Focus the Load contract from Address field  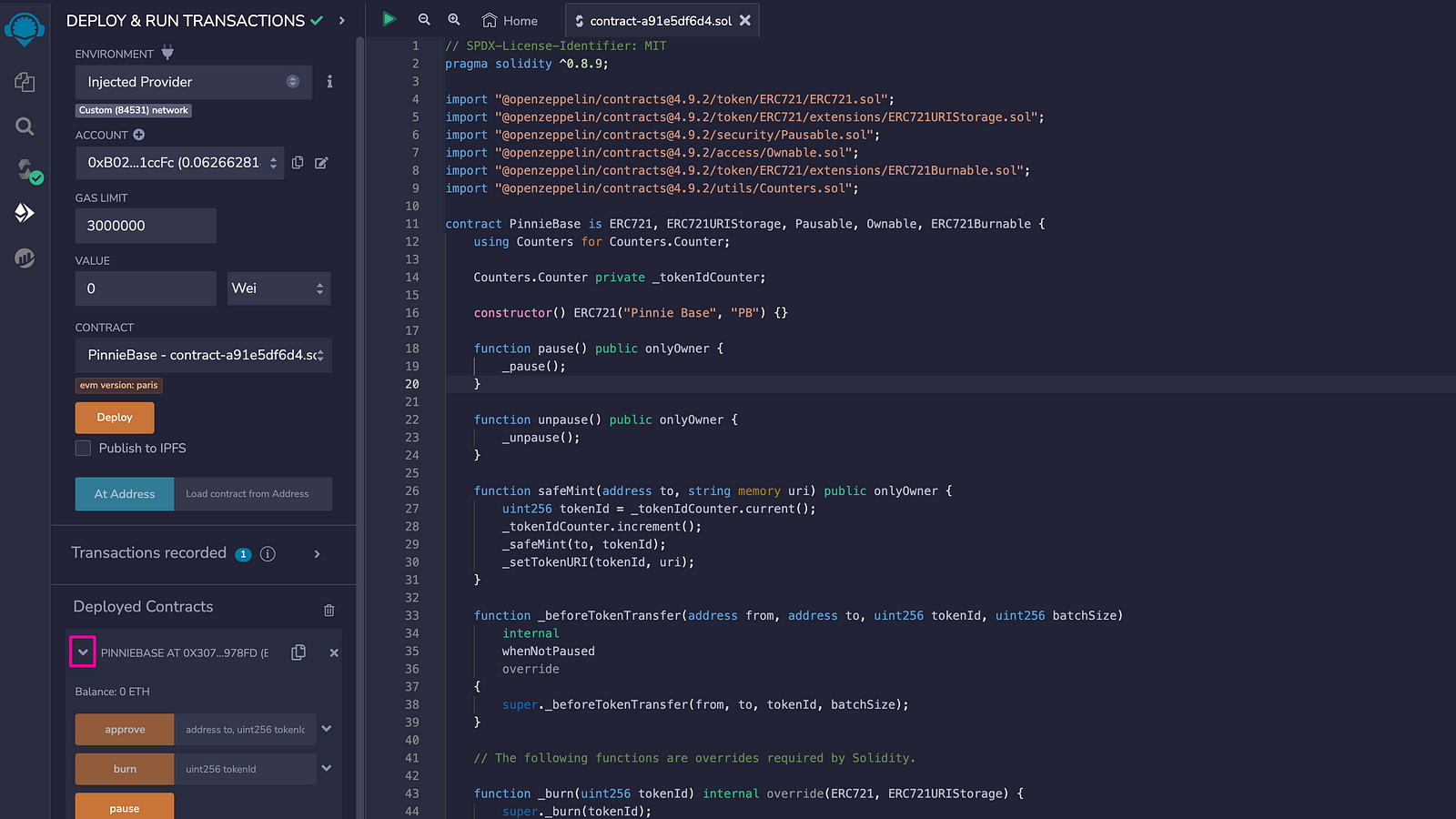click(x=253, y=494)
